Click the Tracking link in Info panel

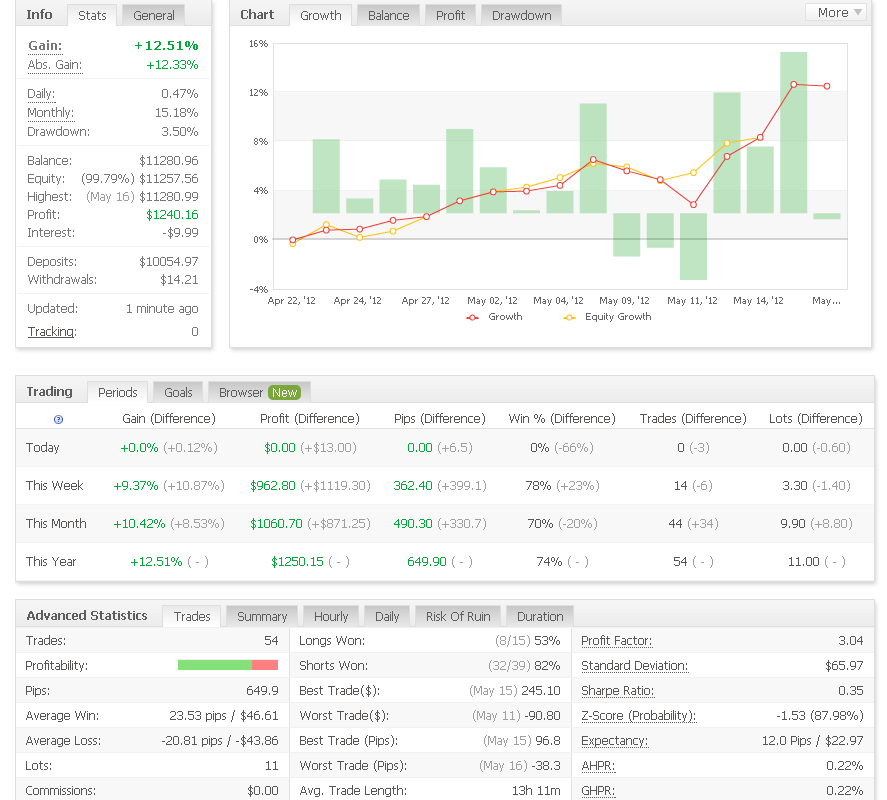click(x=51, y=332)
